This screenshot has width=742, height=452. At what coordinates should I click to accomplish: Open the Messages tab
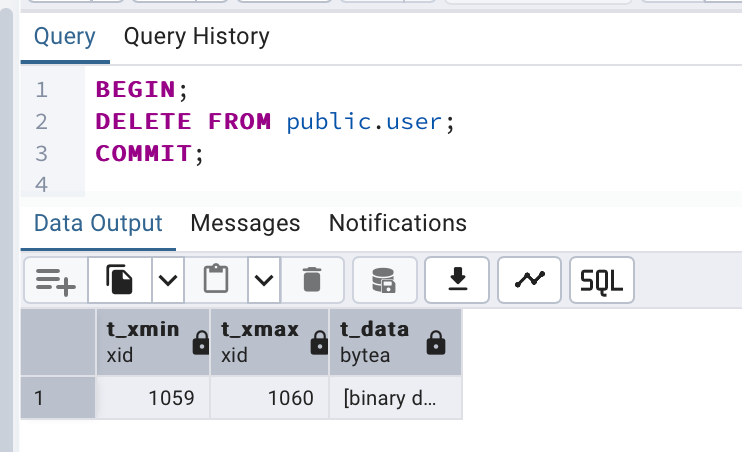[x=245, y=223]
